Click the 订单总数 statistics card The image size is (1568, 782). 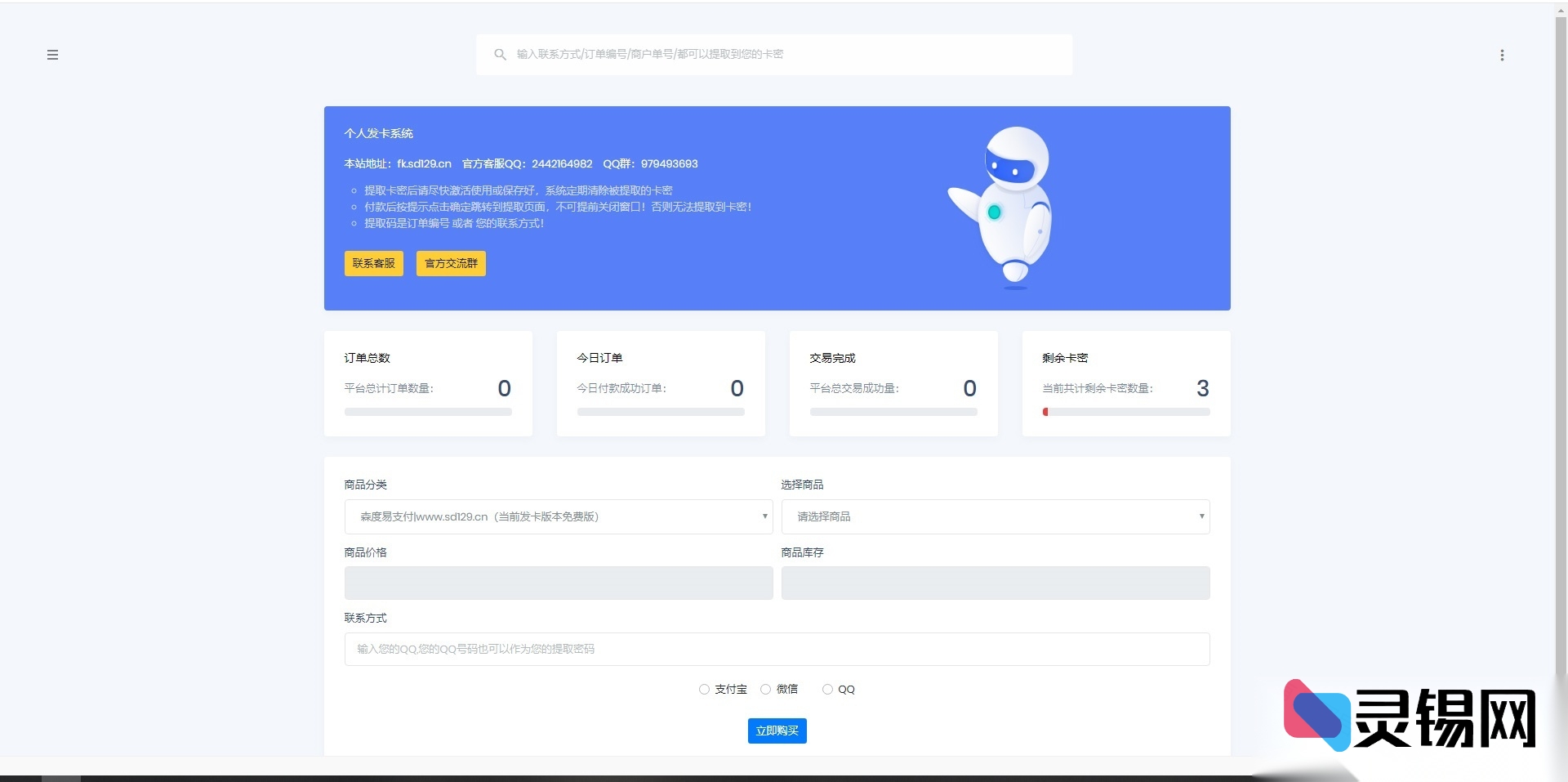click(428, 382)
